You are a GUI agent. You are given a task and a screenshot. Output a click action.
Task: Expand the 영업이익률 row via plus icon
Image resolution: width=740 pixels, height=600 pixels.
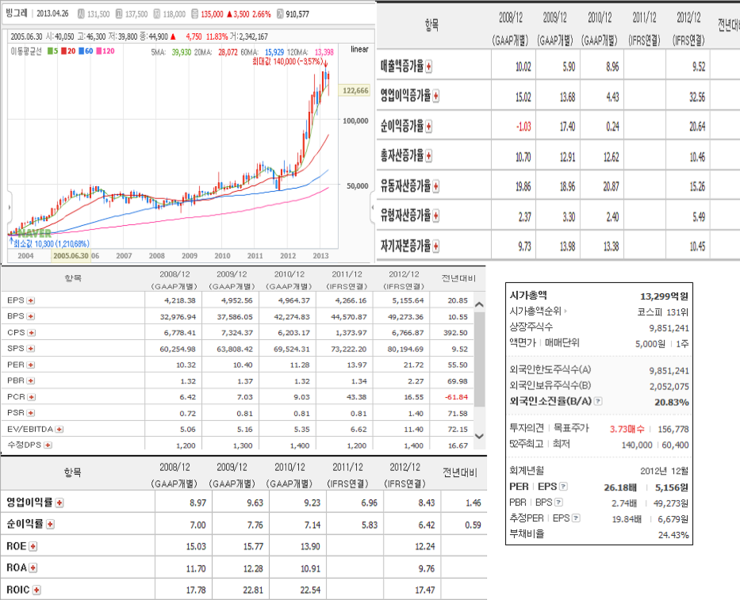[59, 503]
